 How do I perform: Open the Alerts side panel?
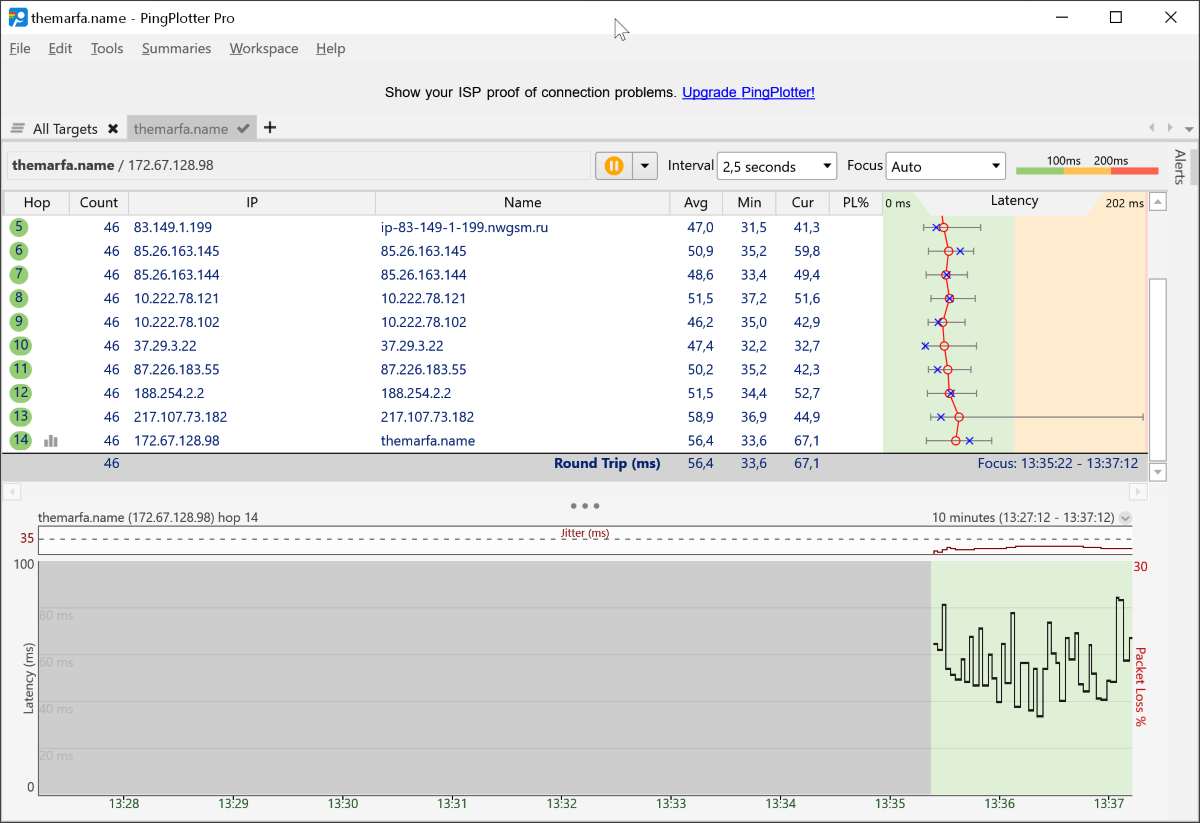(x=1180, y=167)
